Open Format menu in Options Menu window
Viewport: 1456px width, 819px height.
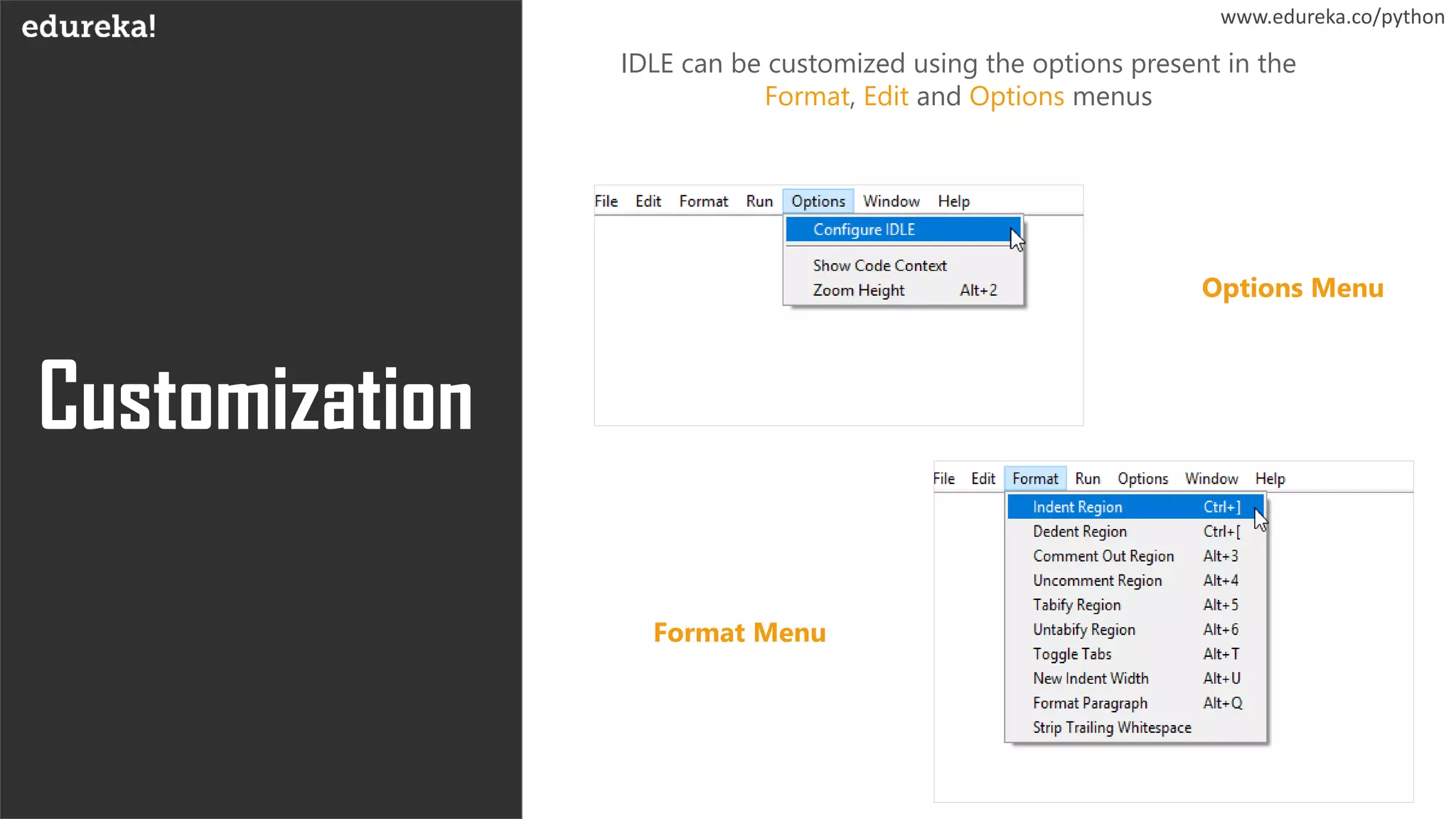(703, 201)
